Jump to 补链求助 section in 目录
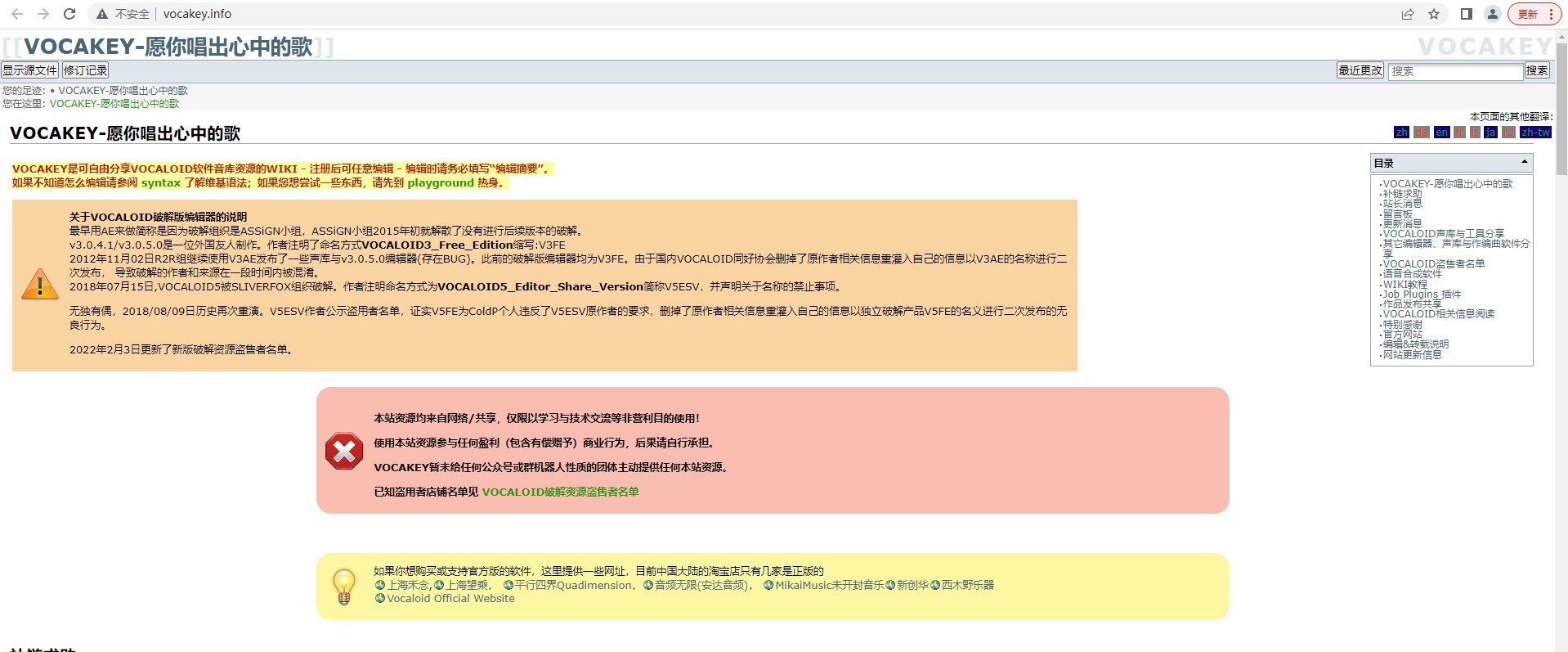 click(x=1402, y=194)
